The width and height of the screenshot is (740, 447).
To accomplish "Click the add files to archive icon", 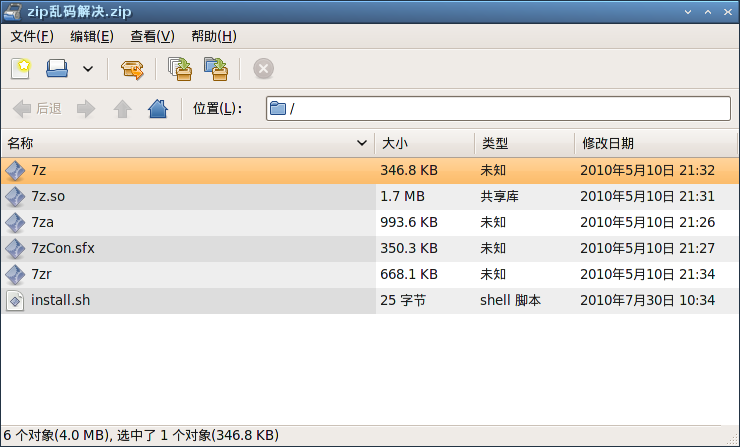I will (x=180, y=69).
